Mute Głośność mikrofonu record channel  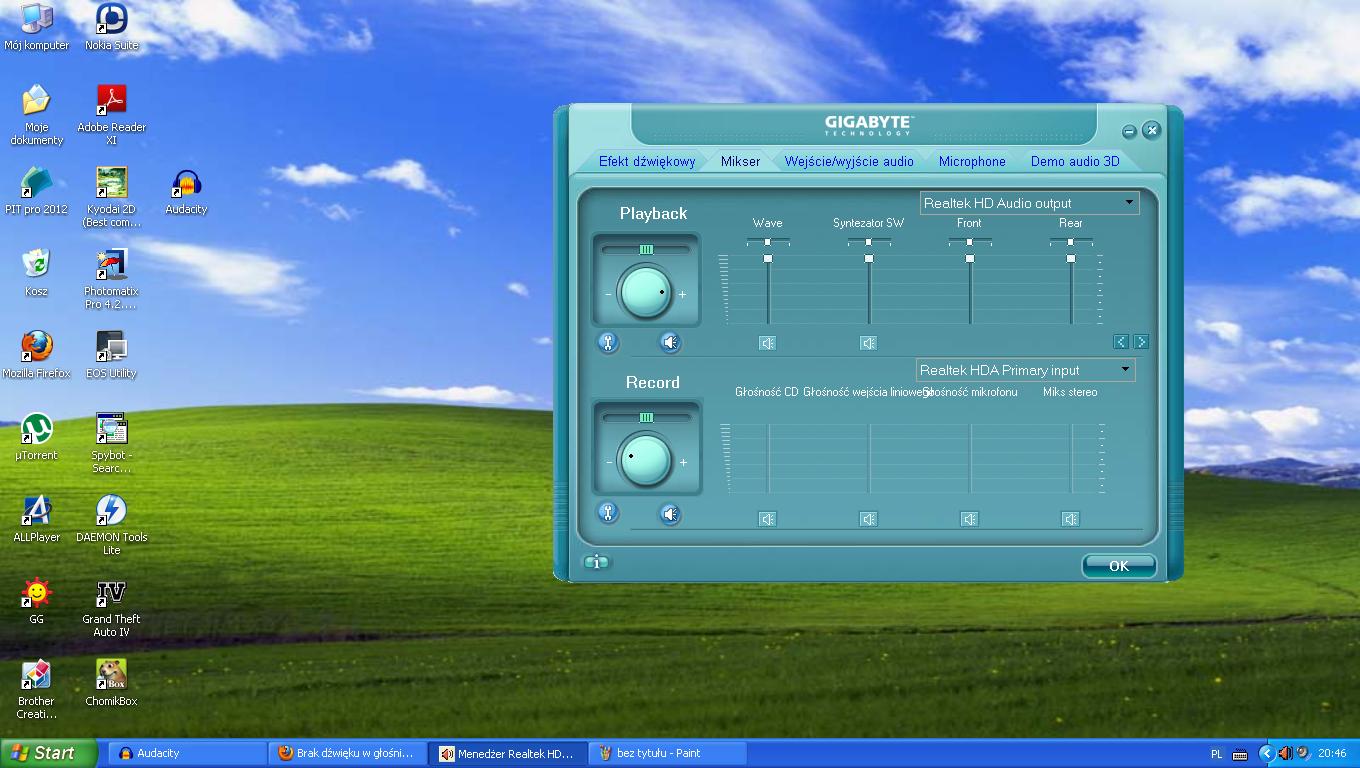(x=969, y=519)
